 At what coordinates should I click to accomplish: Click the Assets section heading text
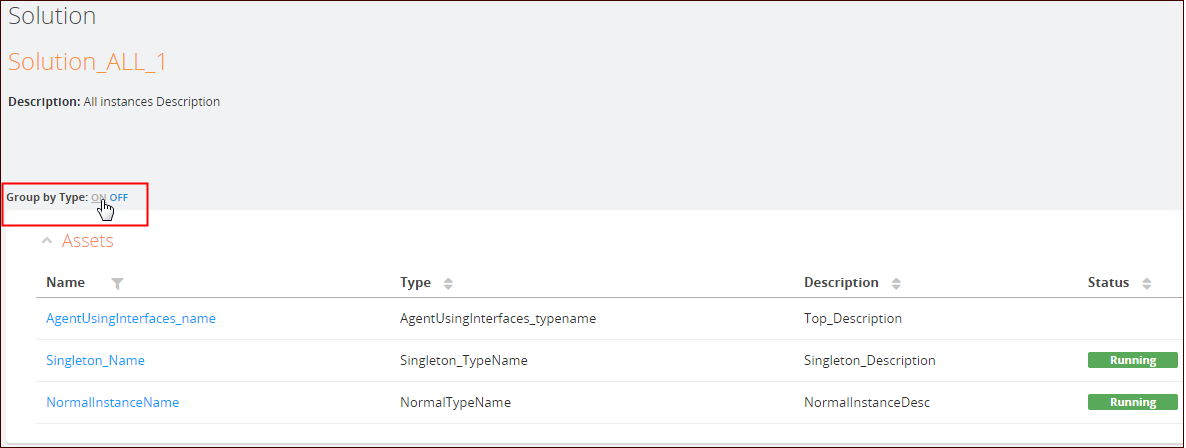click(88, 241)
